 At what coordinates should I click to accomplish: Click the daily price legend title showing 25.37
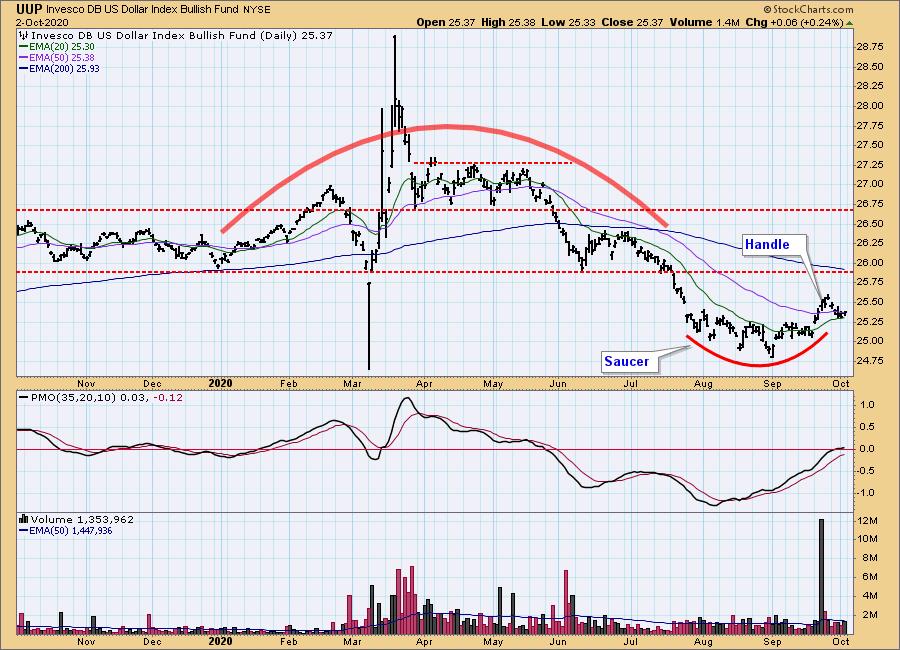click(x=181, y=35)
